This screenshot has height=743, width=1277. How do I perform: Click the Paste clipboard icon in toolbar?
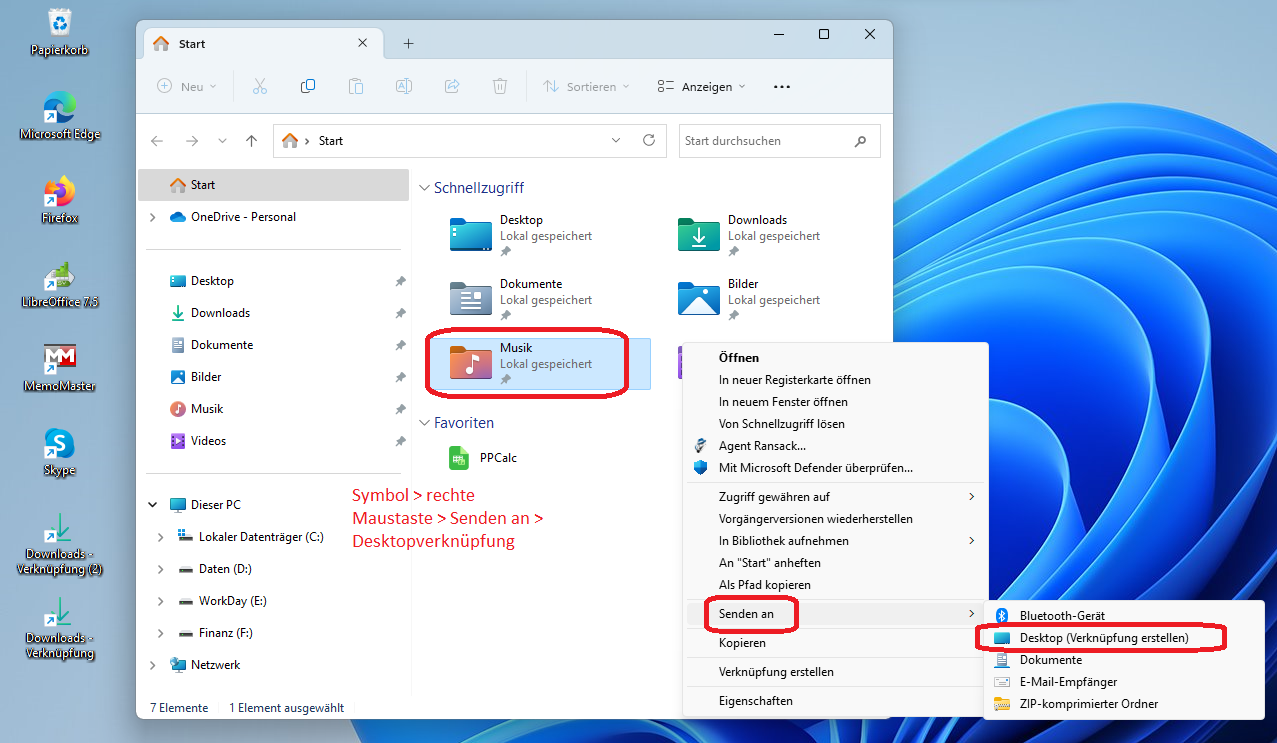(356, 87)
